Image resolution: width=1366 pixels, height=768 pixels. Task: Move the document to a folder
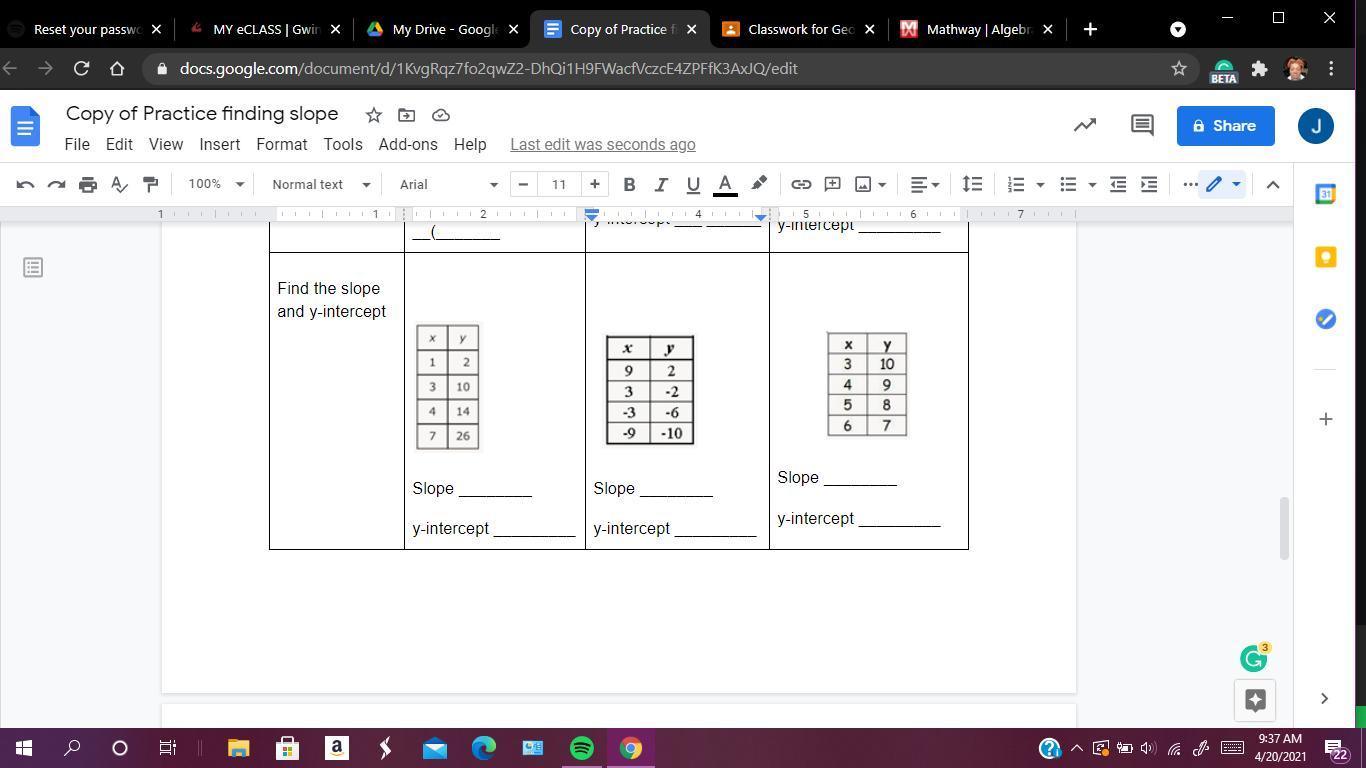(x=406, y=115)
